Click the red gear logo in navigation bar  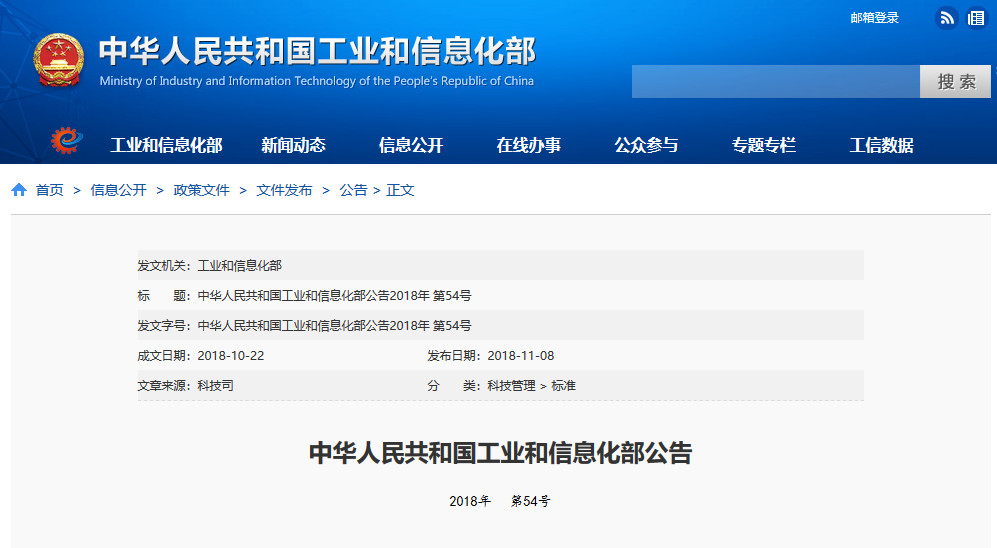pos(67,140)
